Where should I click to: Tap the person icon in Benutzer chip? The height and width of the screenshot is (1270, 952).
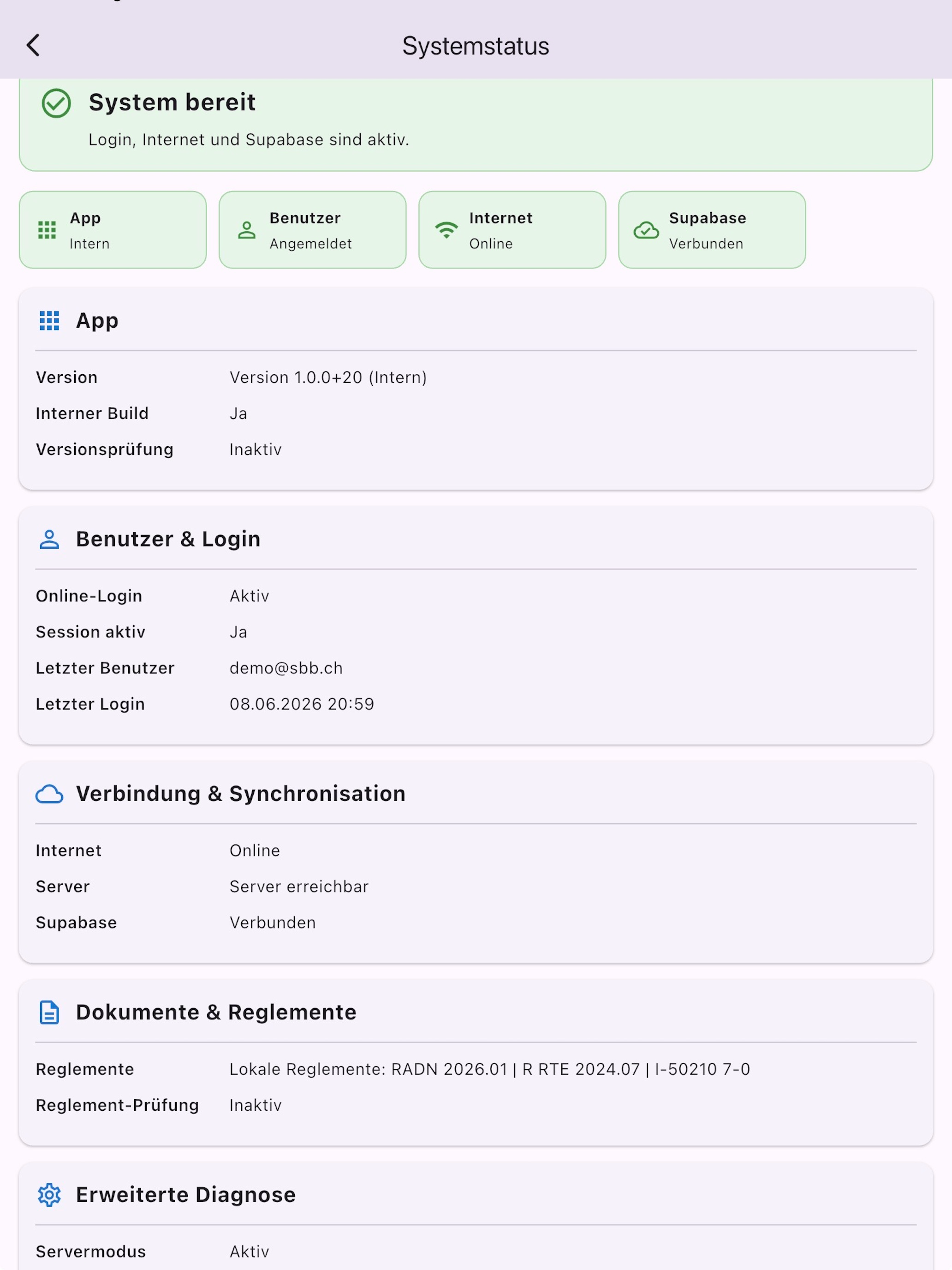click(x=247, y=230)
